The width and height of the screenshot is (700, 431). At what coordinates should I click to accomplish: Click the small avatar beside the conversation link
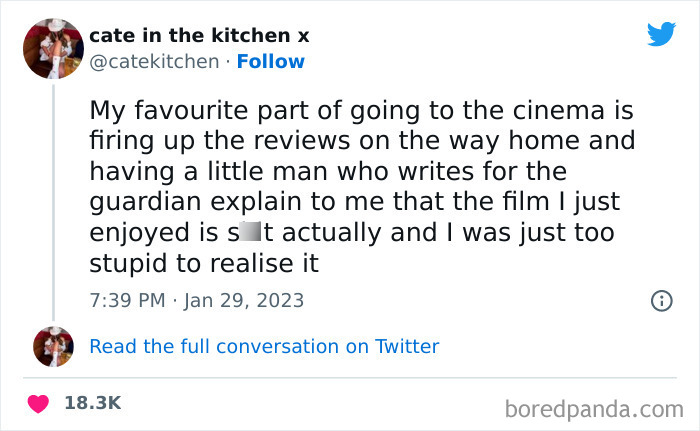[x=53, y=346]
